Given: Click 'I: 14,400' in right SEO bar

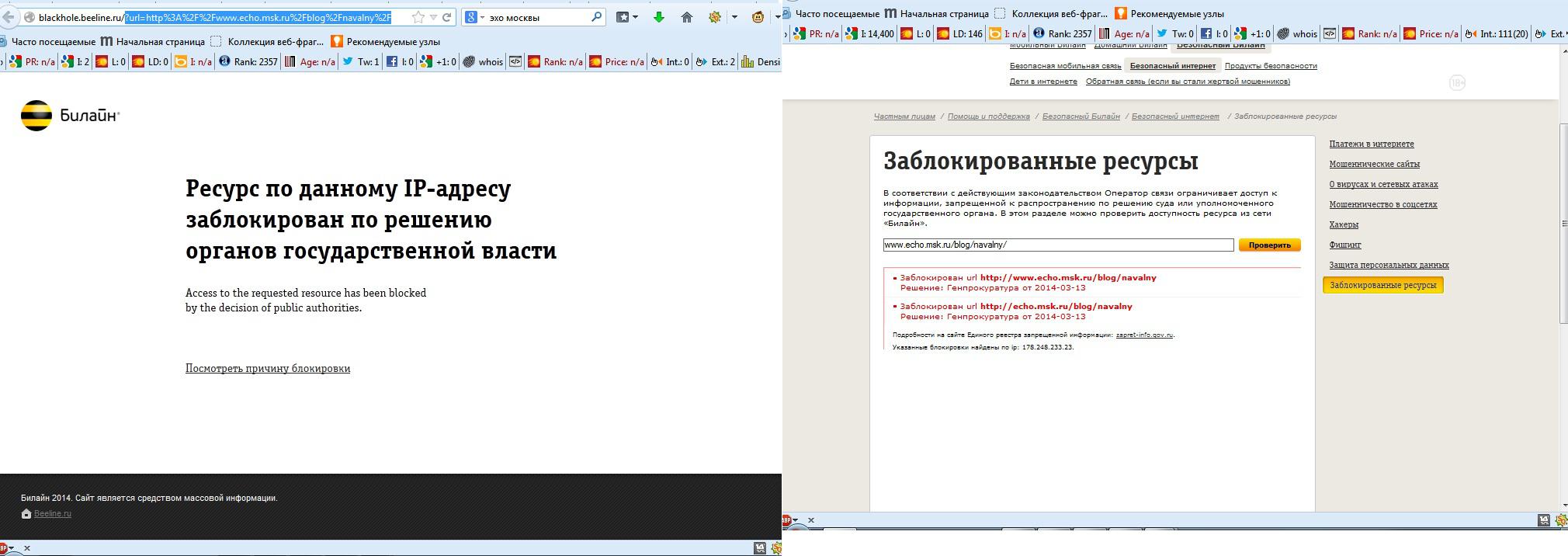Looking at the screenshot, I should [869, 34].
